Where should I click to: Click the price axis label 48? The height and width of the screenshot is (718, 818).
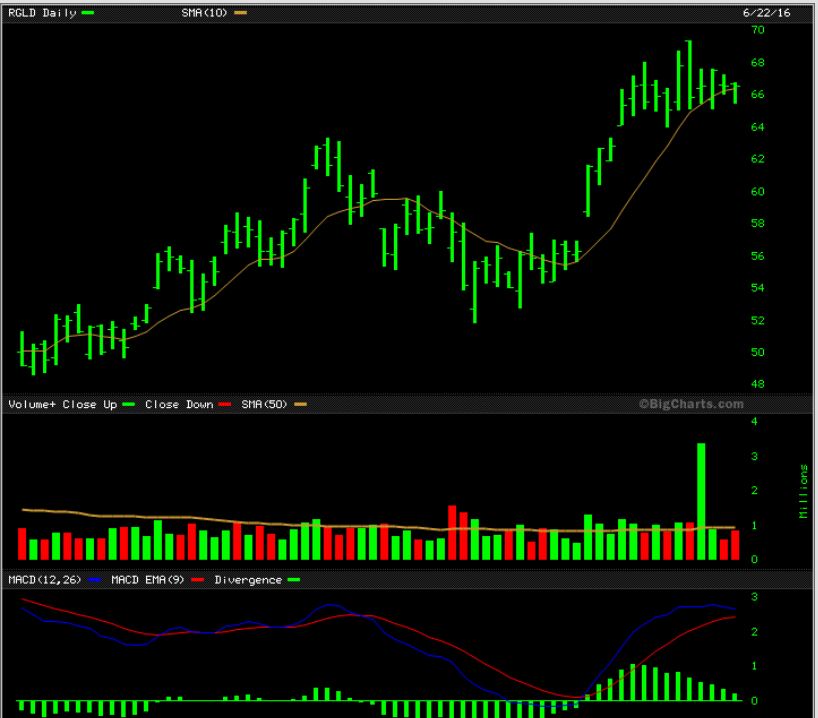757,384
